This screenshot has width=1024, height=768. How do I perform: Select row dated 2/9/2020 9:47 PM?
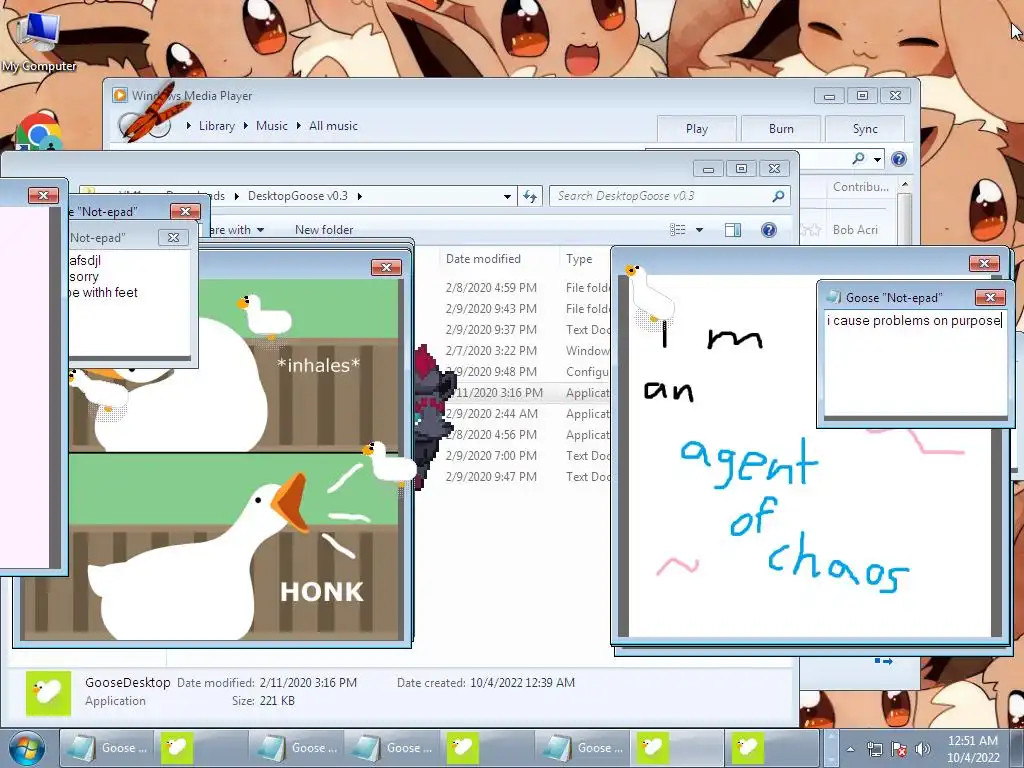pos(526,476)
